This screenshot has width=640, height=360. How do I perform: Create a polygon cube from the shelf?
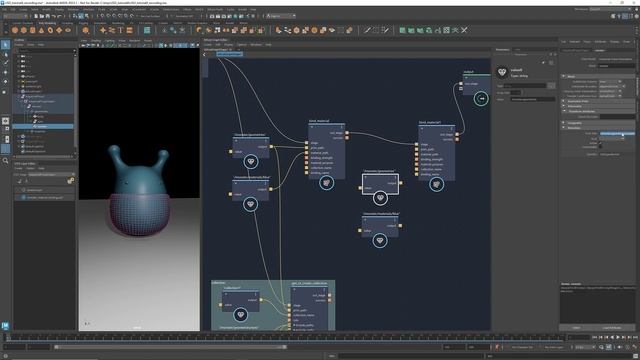[x=24, y=30]
